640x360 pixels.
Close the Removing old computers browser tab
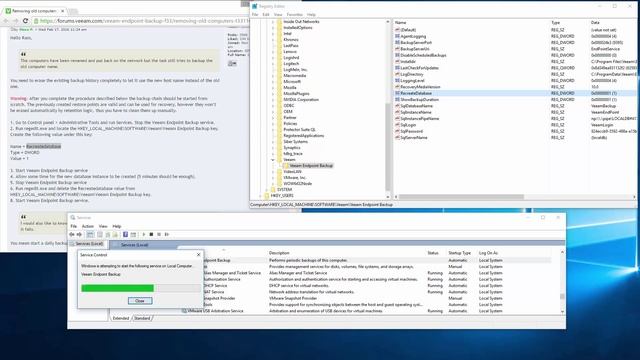(x=62, y=11)
